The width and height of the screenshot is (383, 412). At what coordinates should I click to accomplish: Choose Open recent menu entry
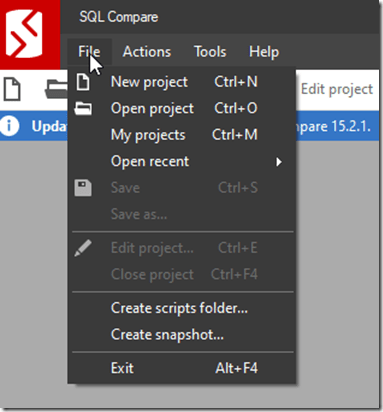point(182,162)
